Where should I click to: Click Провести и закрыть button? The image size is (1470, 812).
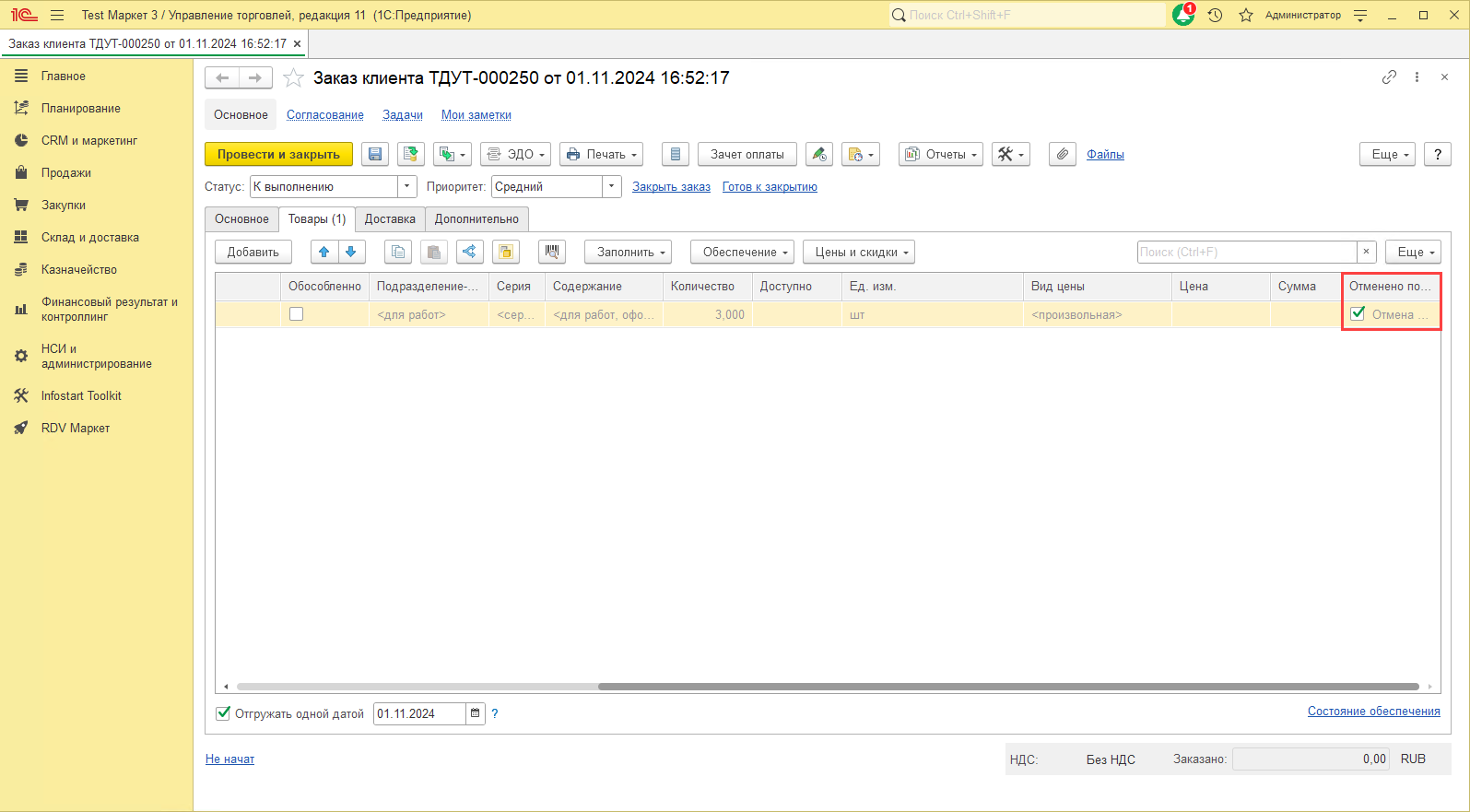(x=278, y=155)
